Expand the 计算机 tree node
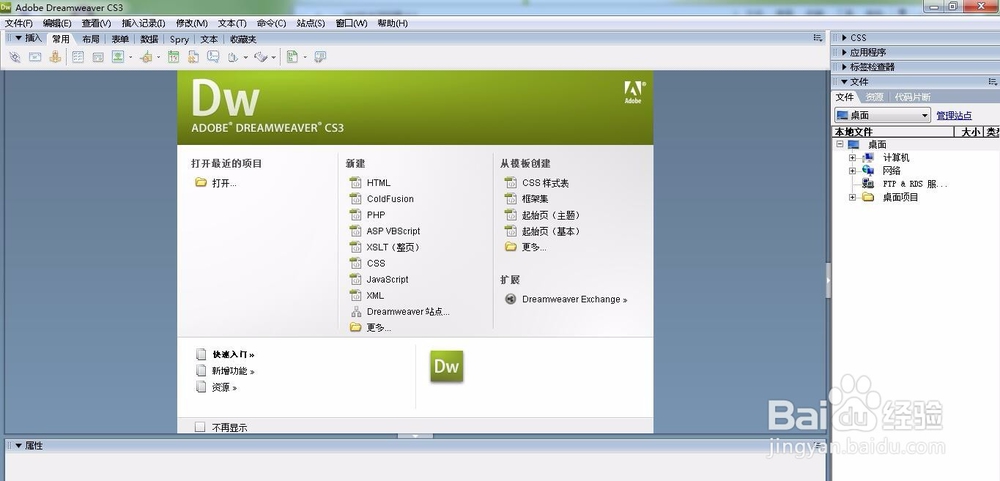Viewport: 1000px width, 481px height. point(853,158)
